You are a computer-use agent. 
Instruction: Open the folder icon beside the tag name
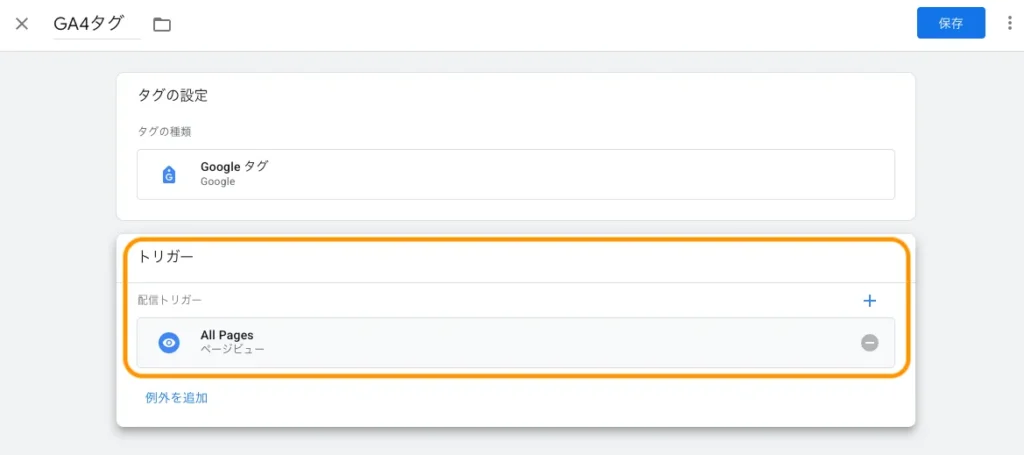[x=162, y=24]
